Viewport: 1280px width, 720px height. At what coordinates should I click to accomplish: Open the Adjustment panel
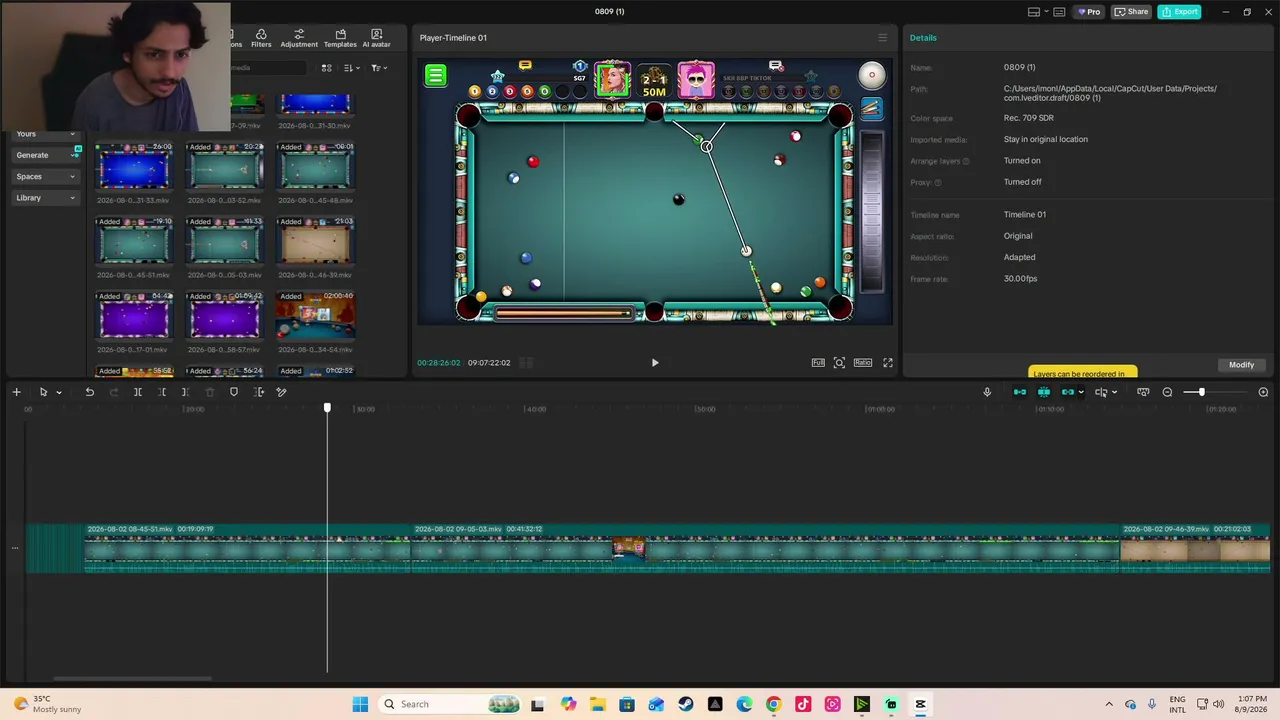coord(299,38)
